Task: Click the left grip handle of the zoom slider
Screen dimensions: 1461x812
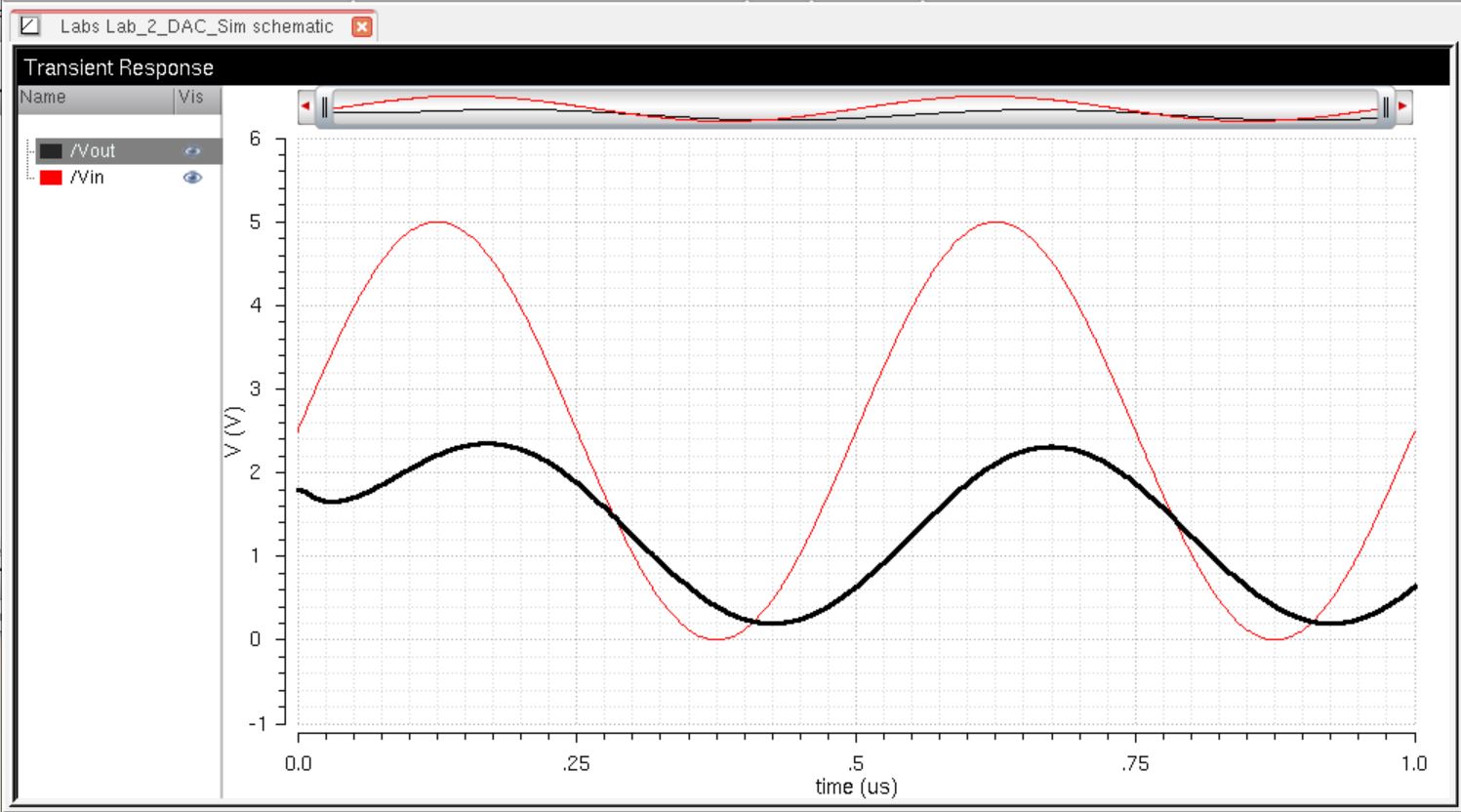Action: tap(325, 107)
